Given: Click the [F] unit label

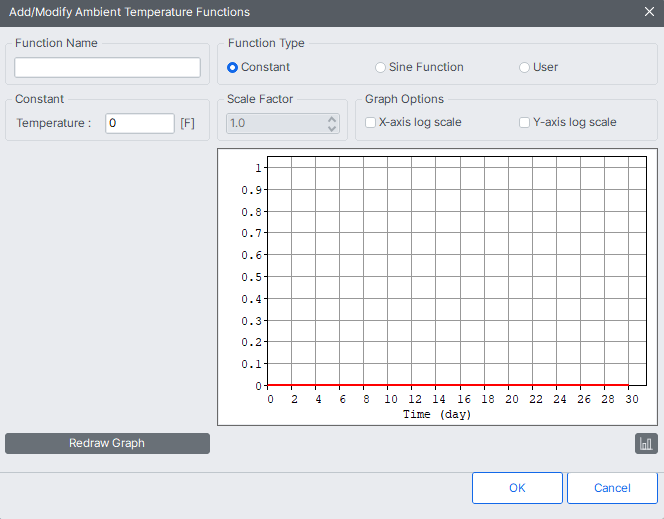Looking at the screenshot, I should coord(188,123).
